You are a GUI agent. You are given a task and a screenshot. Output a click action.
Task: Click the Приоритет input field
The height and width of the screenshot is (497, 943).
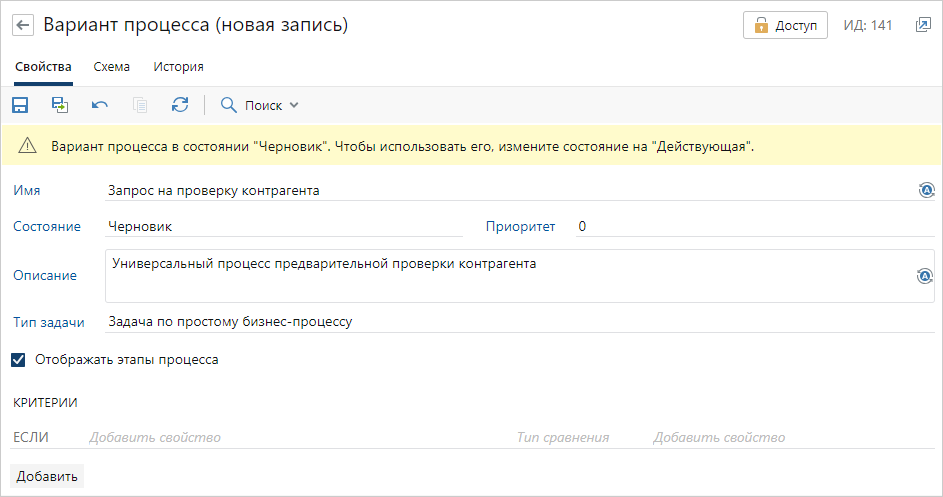pos(755,227)
